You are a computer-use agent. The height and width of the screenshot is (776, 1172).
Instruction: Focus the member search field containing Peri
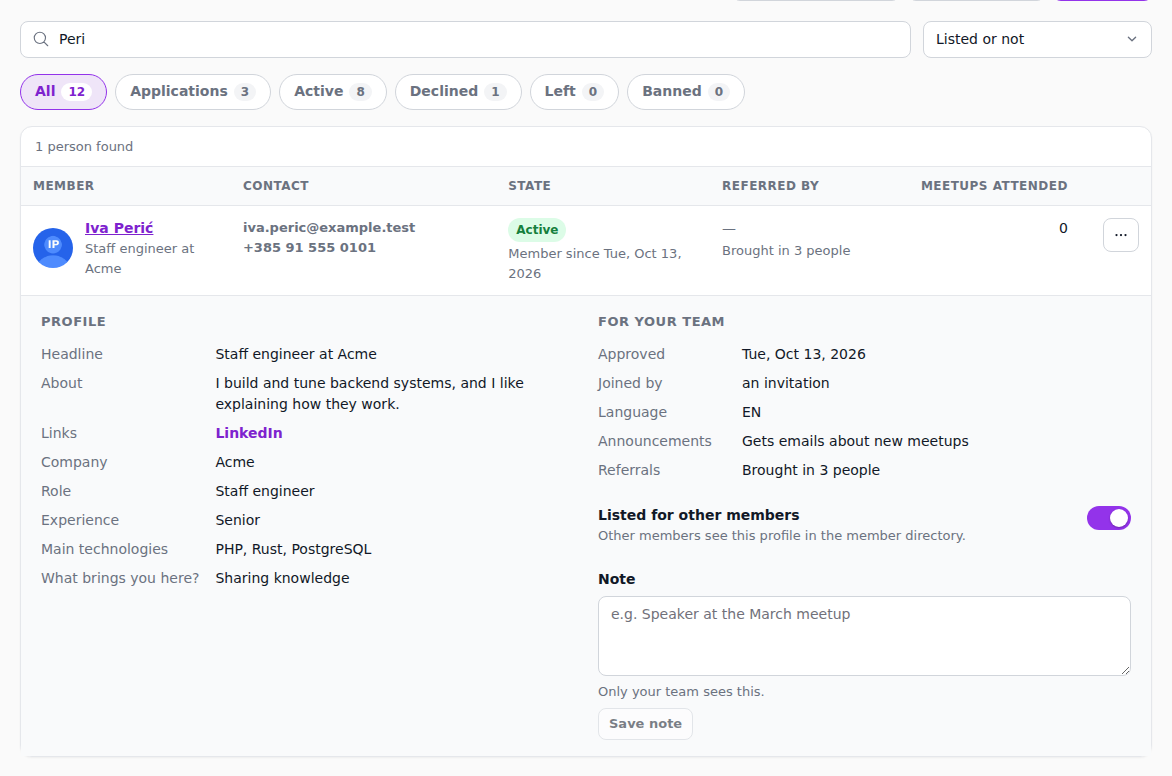[x=465, y=39]
